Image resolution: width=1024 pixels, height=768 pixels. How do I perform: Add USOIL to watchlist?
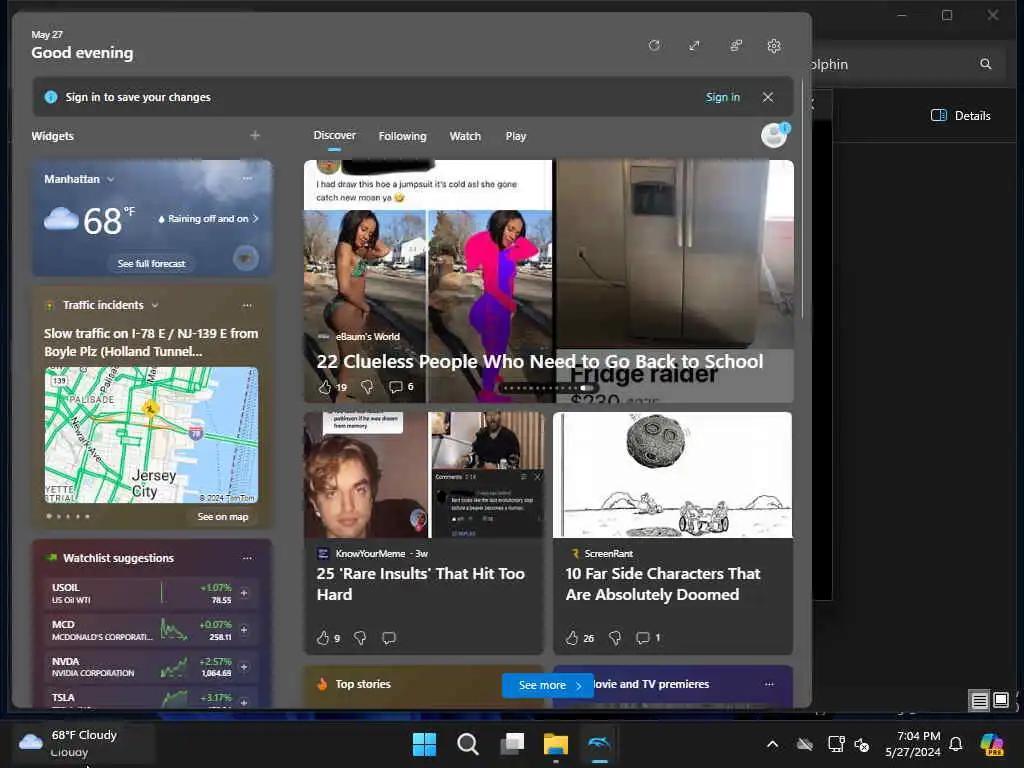coord(244,593)
